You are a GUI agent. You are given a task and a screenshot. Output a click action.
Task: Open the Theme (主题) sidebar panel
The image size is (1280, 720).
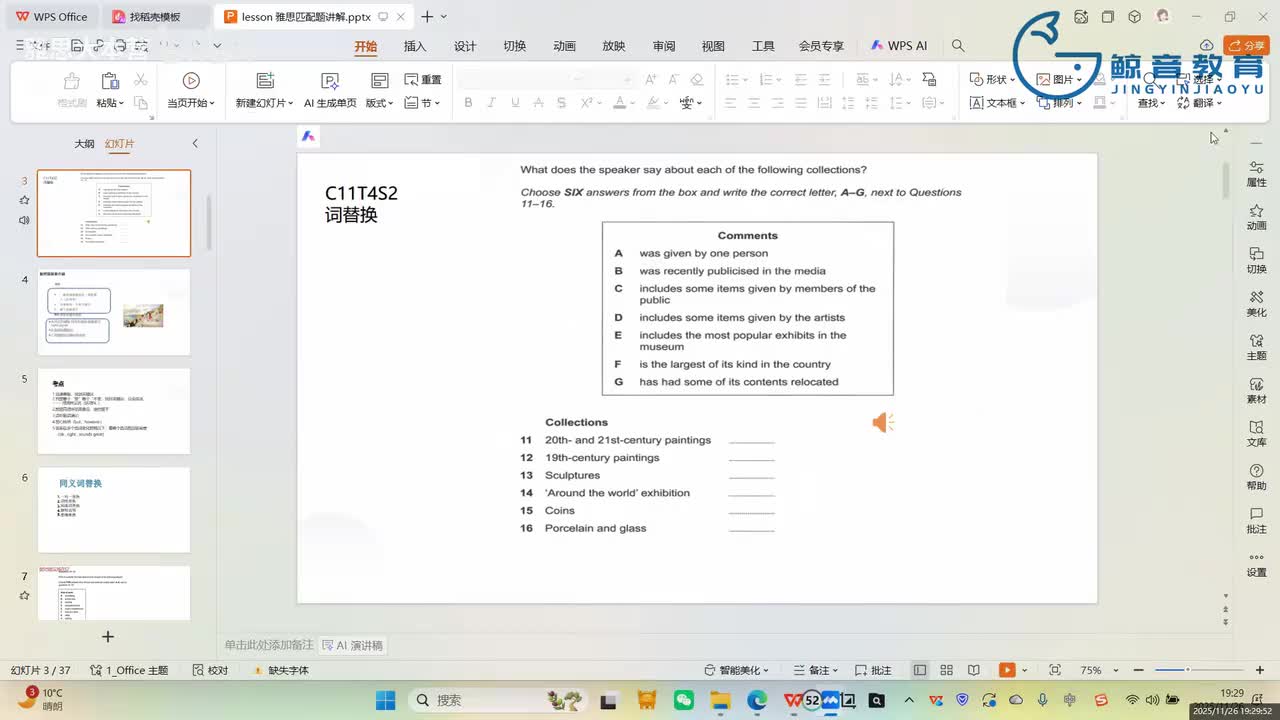[x=1256, y=347]
